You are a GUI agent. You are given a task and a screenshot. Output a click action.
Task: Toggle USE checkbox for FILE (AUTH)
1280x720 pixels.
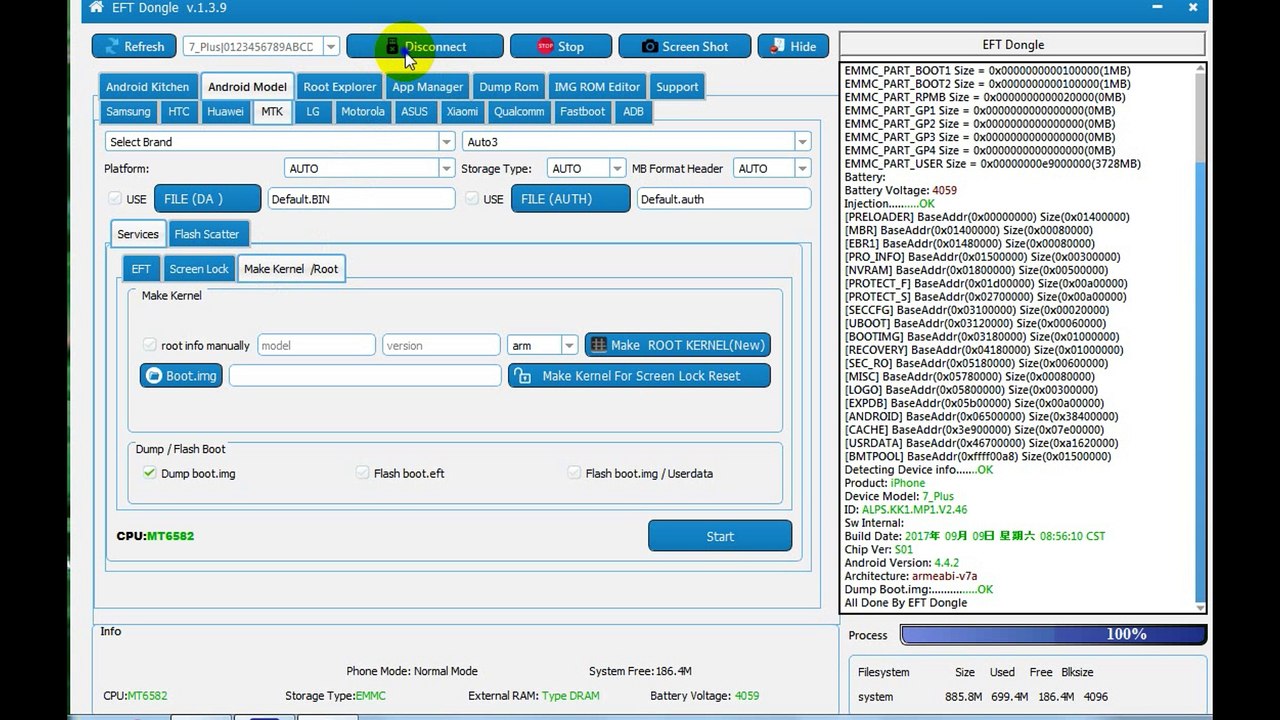click(472, 199)
